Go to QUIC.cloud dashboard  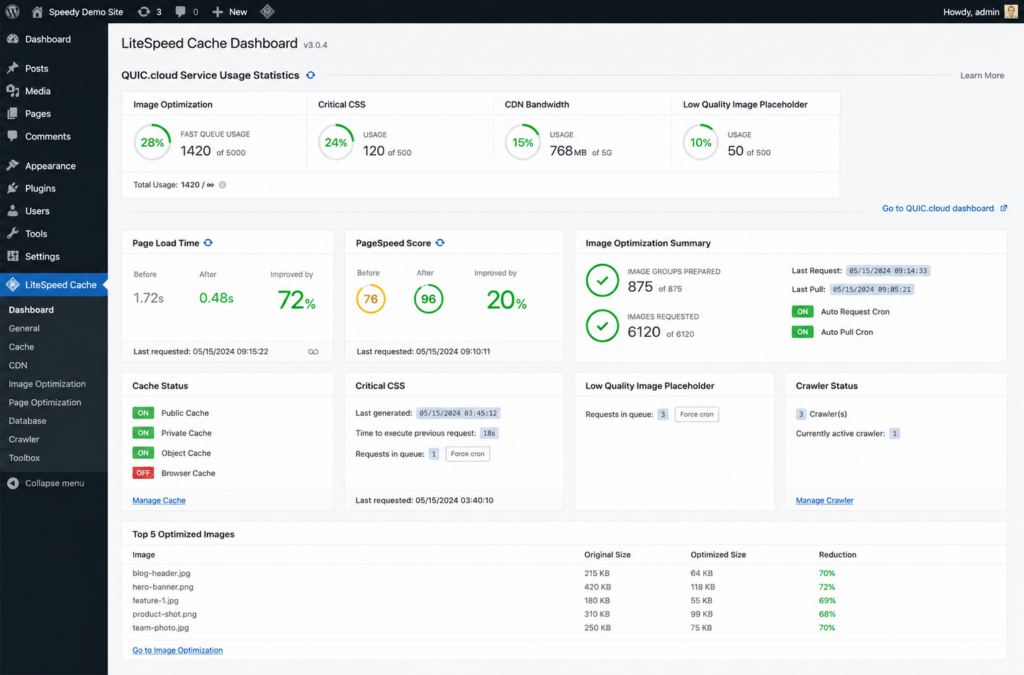click(x=944, y=208)
